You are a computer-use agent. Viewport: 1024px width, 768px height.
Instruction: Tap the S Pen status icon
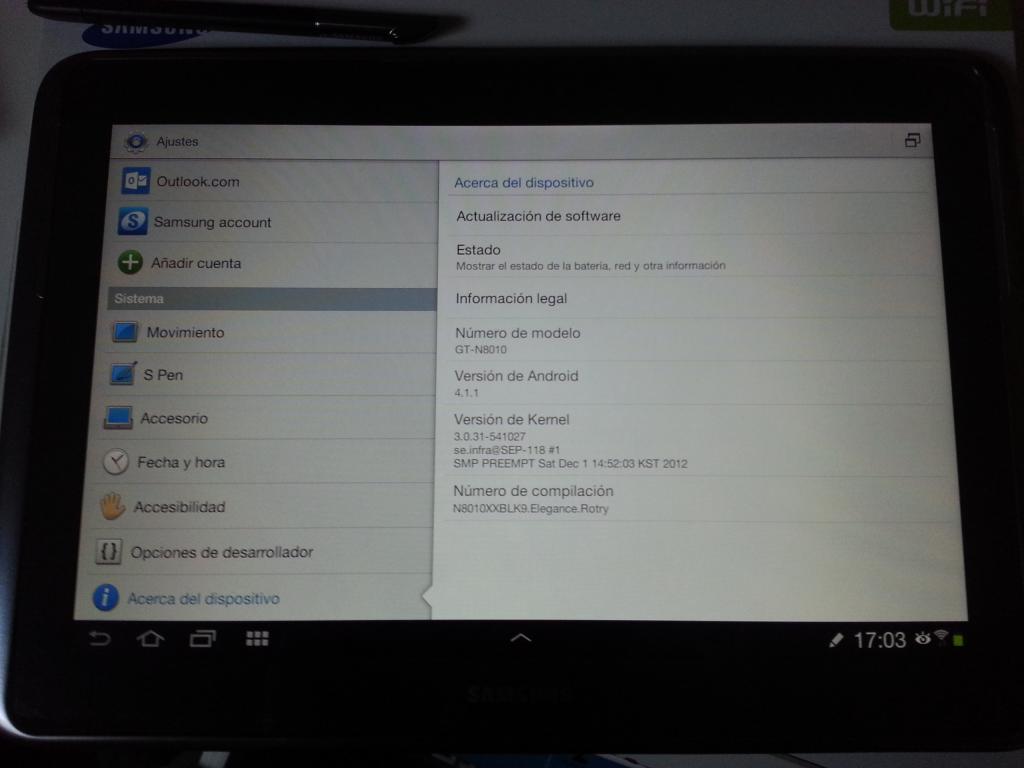(x=836, y=640)
